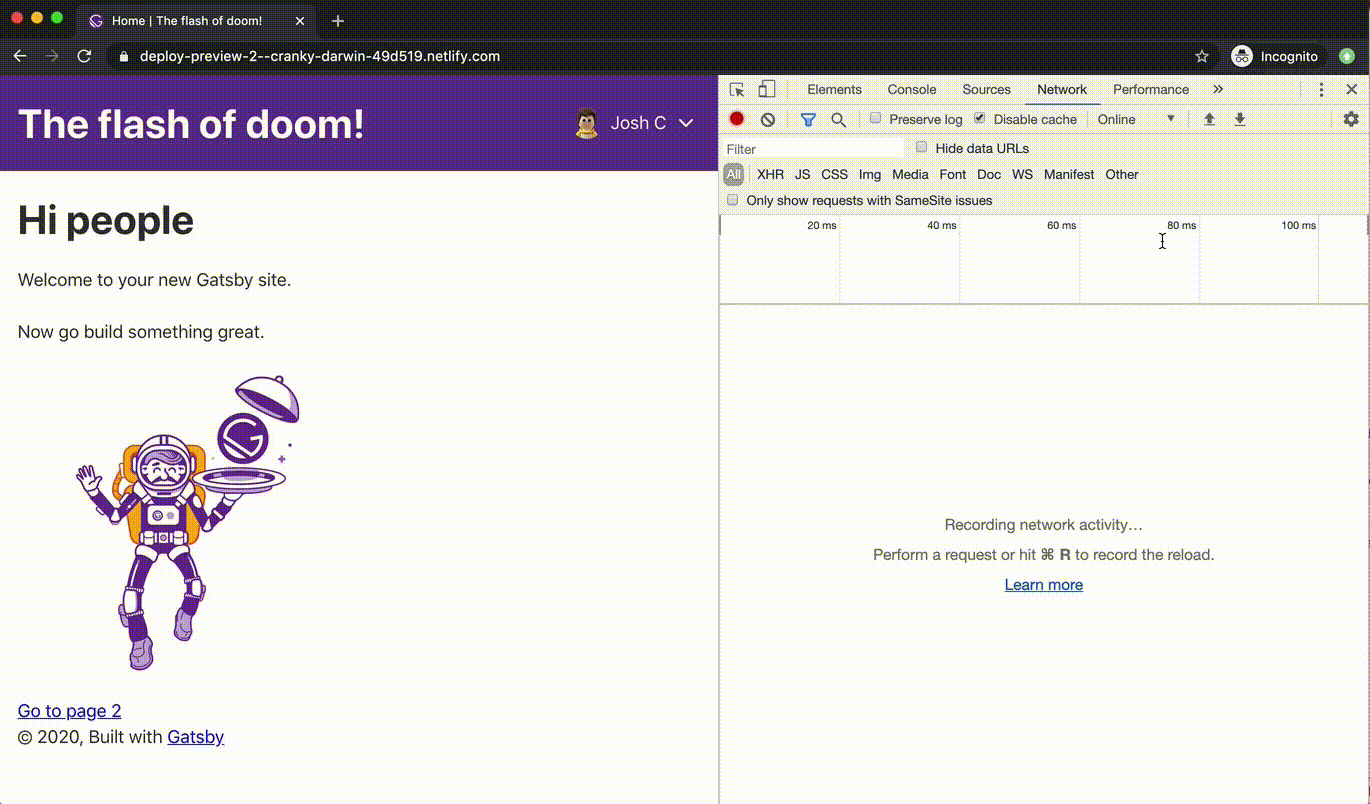
Task: Expand the Josh C user menu chevron
Action: tap(686, 123)
